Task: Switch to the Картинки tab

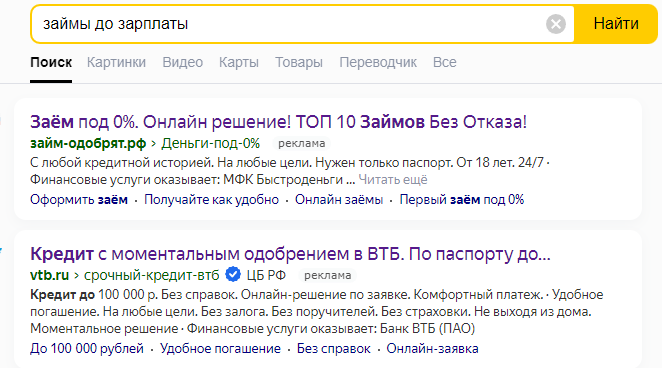Action: point(116,62)
